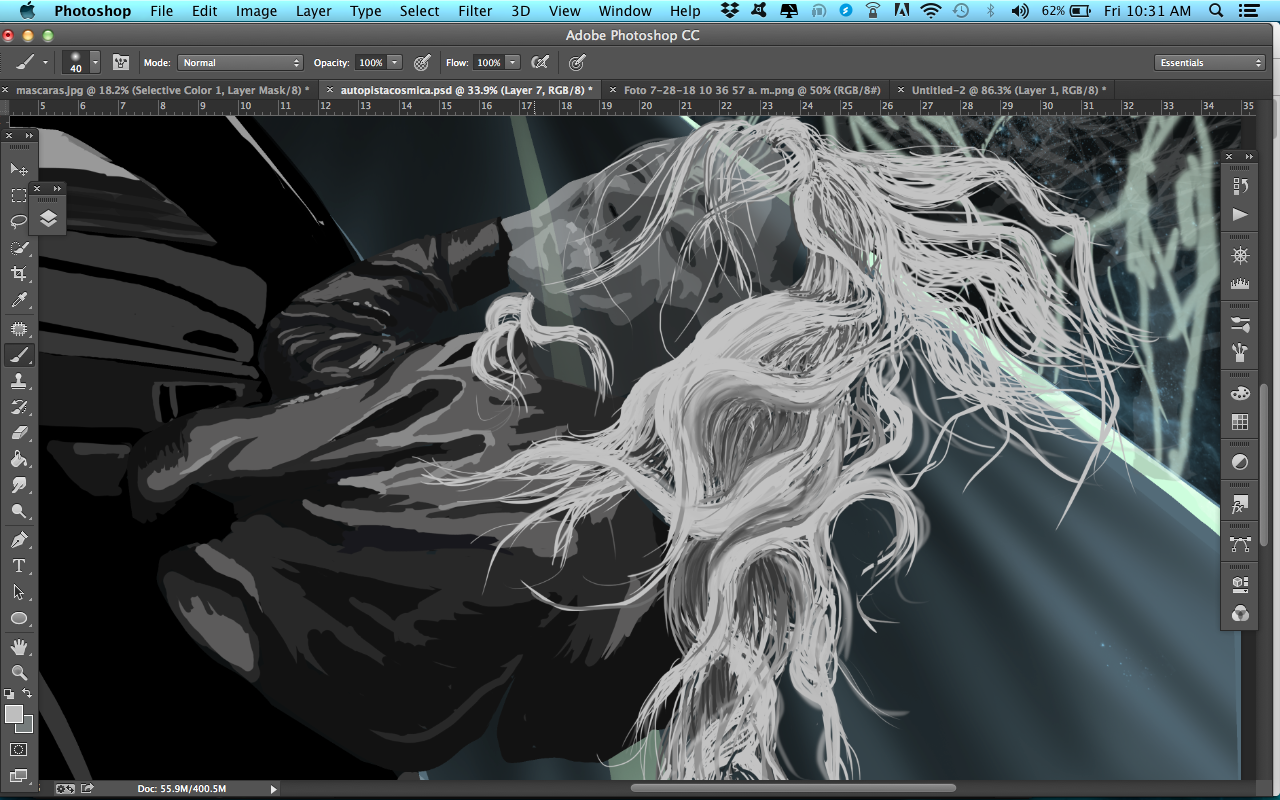Select the Horizontal Type tool

pos(19,566)
